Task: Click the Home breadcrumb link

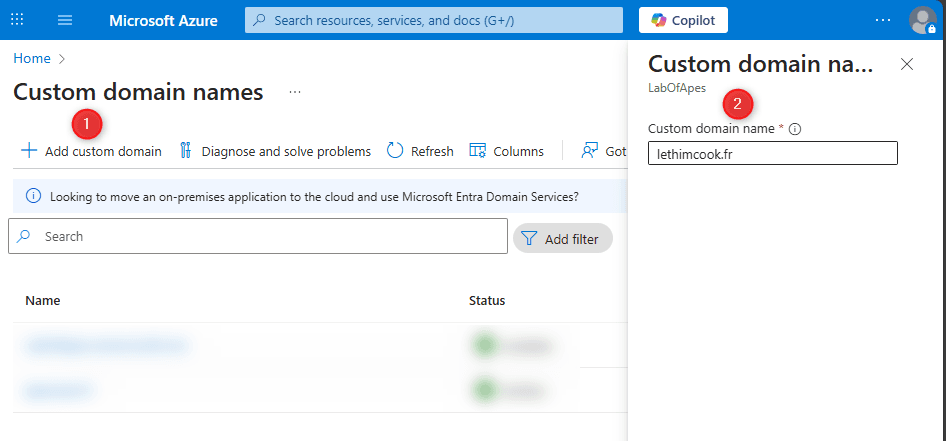Action: (x=31, y=59)
